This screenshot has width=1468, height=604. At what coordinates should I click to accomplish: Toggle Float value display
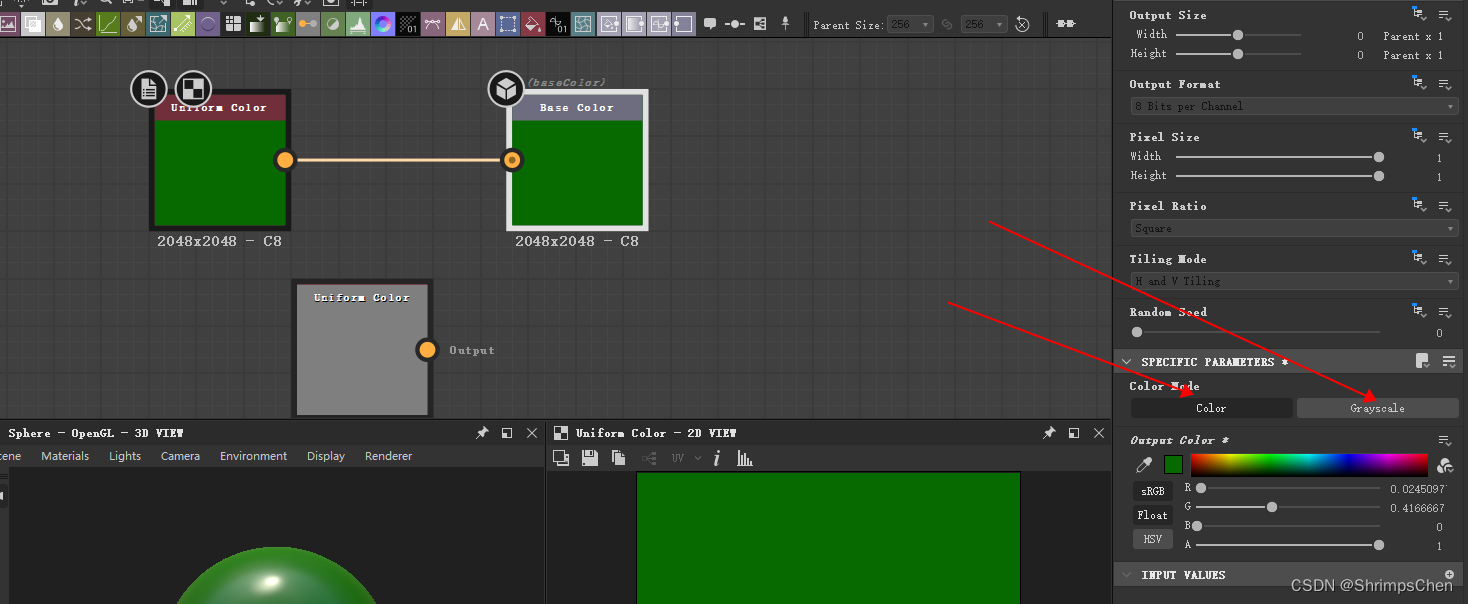point(1153,515)
